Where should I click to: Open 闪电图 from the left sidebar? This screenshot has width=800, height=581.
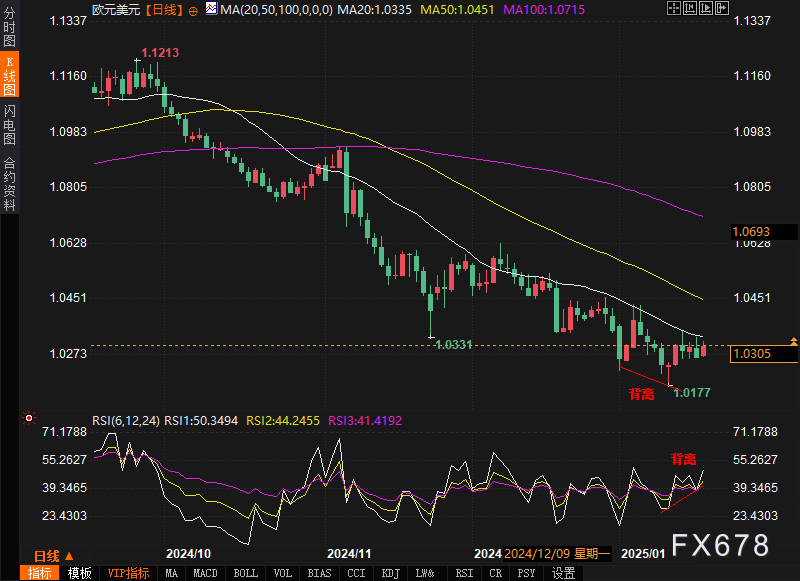tap(9, 125)
